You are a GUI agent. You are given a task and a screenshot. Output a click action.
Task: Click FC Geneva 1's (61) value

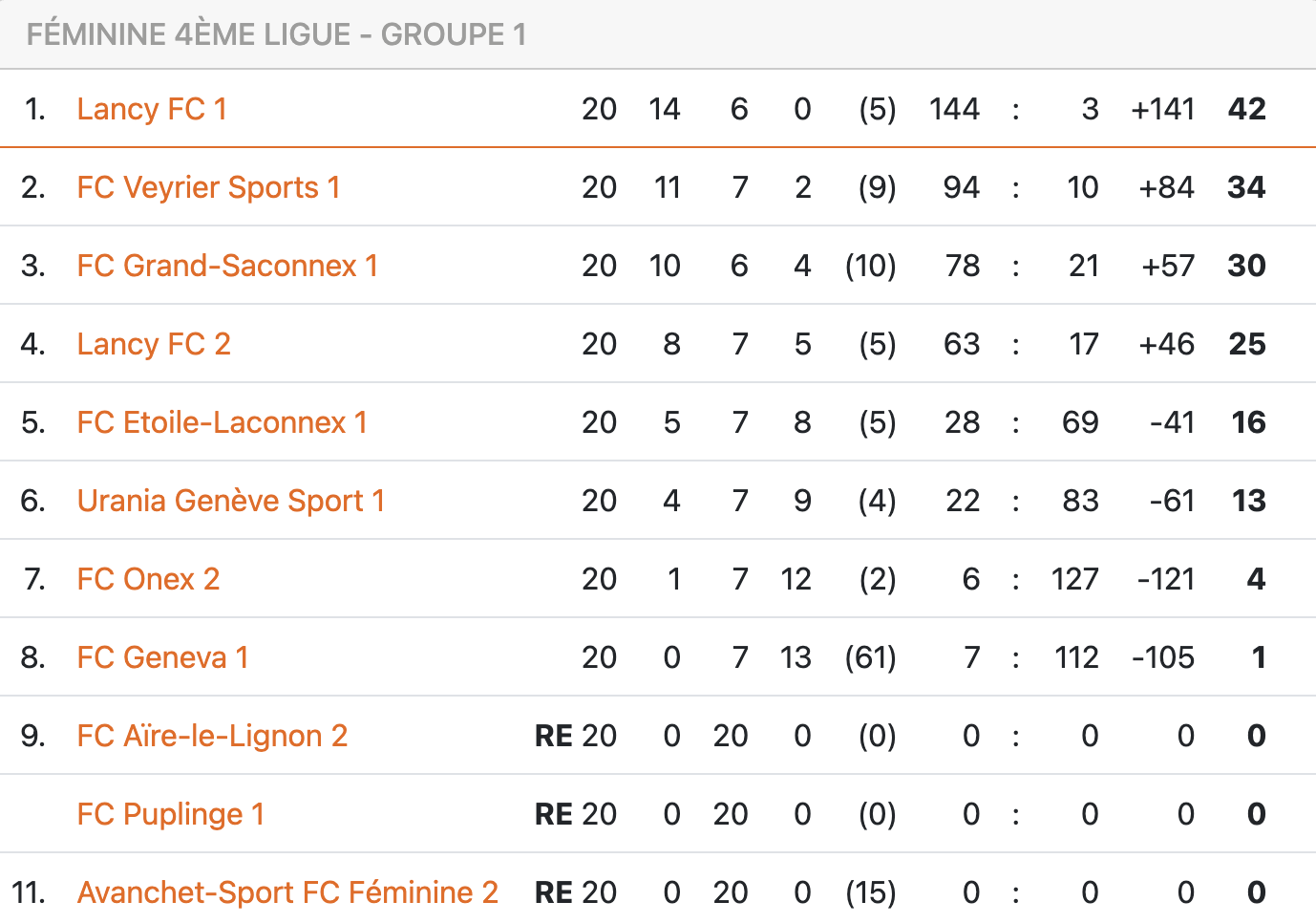click(870, 657)
